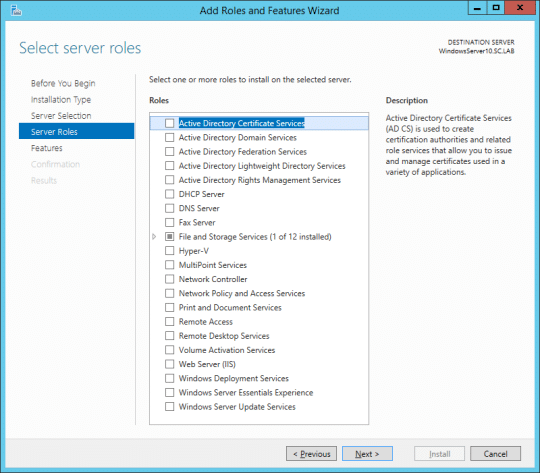Image resolution: width=540 pixels, height=473 pixels.
Task: Click the wizard icon in title bar
Action: tap(16, 10)
